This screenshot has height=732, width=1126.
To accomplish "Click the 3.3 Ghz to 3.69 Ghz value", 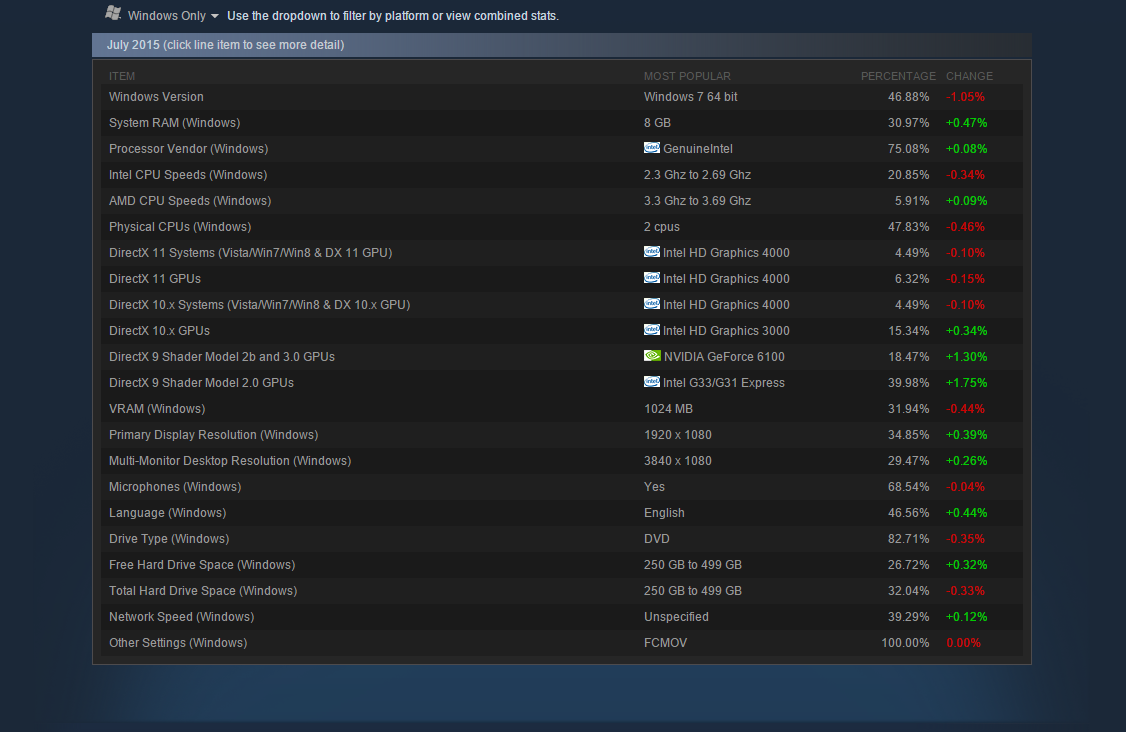I will point(697,200).
